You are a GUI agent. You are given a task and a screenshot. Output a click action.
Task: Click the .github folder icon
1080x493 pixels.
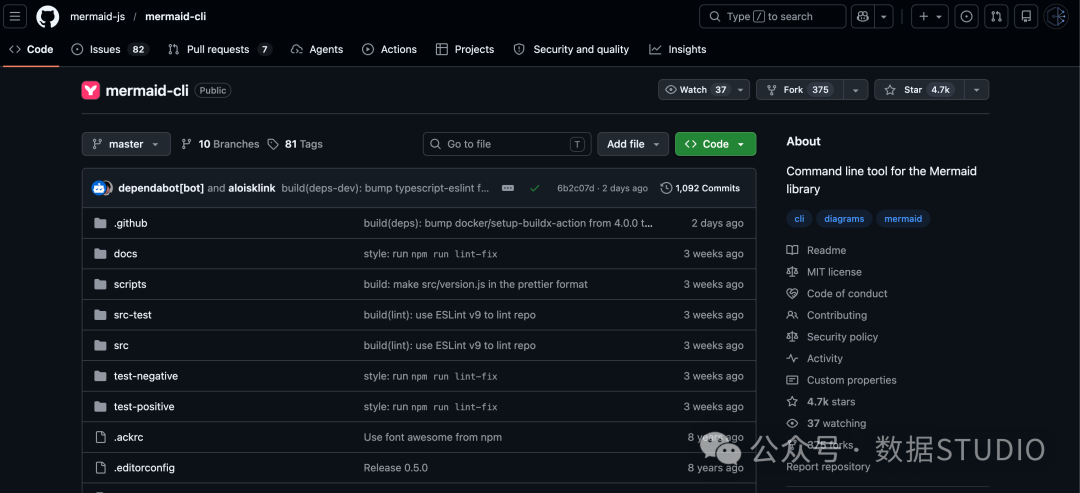pos(101,223)
